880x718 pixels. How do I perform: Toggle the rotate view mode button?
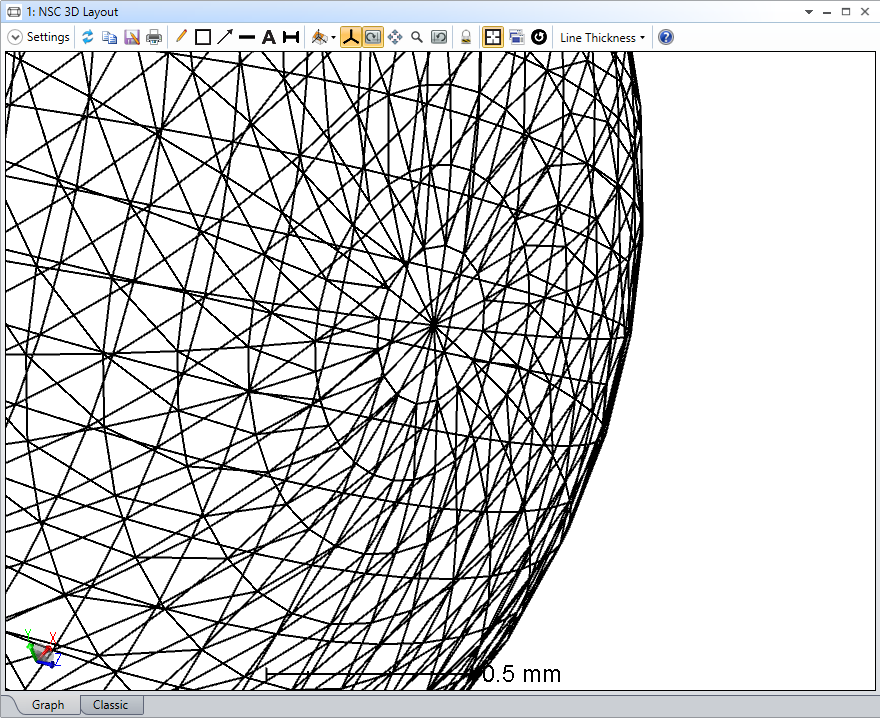coord(372,37)
